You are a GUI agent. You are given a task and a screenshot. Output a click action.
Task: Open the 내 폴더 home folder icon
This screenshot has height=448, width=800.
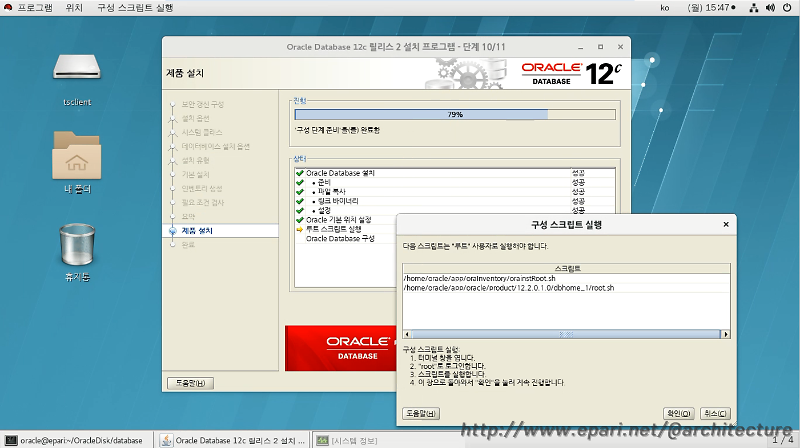click(77, 155)
